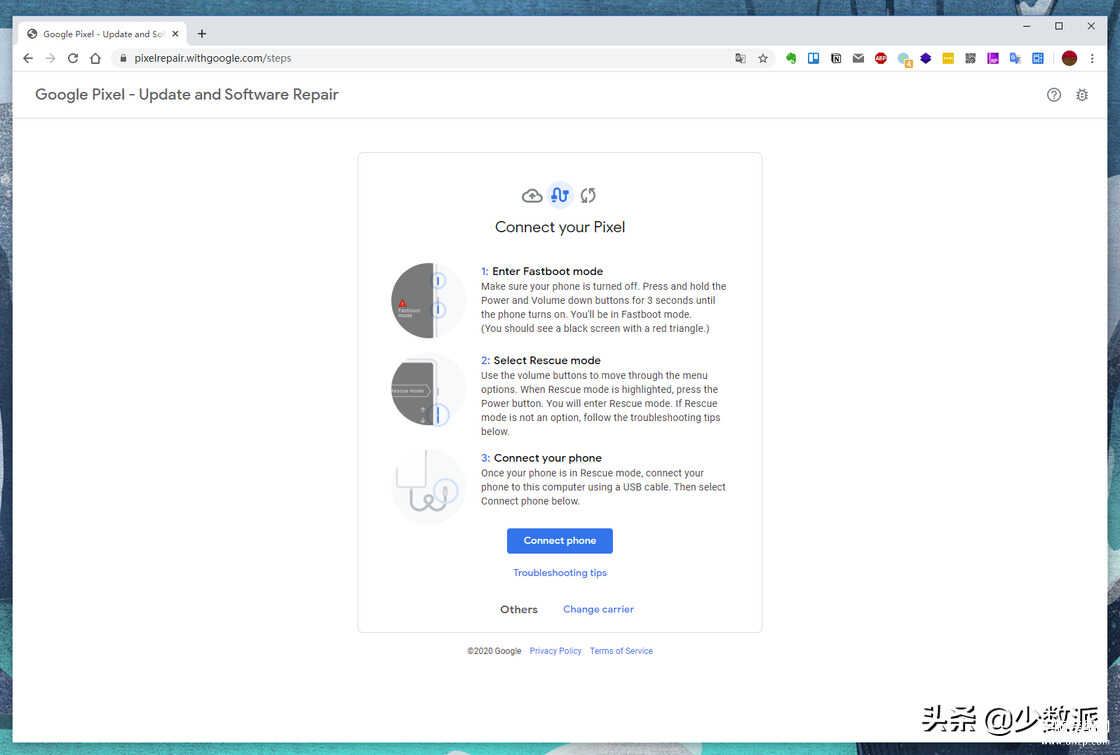
Task: Click the 'Connect your phone' step title
Action: tap(548, 458)
